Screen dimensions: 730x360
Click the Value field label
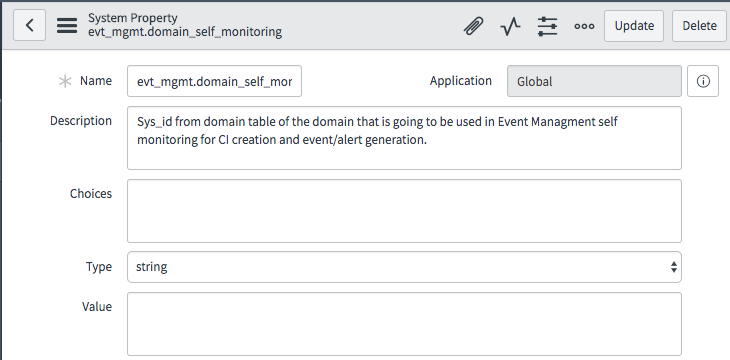[97, 306]
